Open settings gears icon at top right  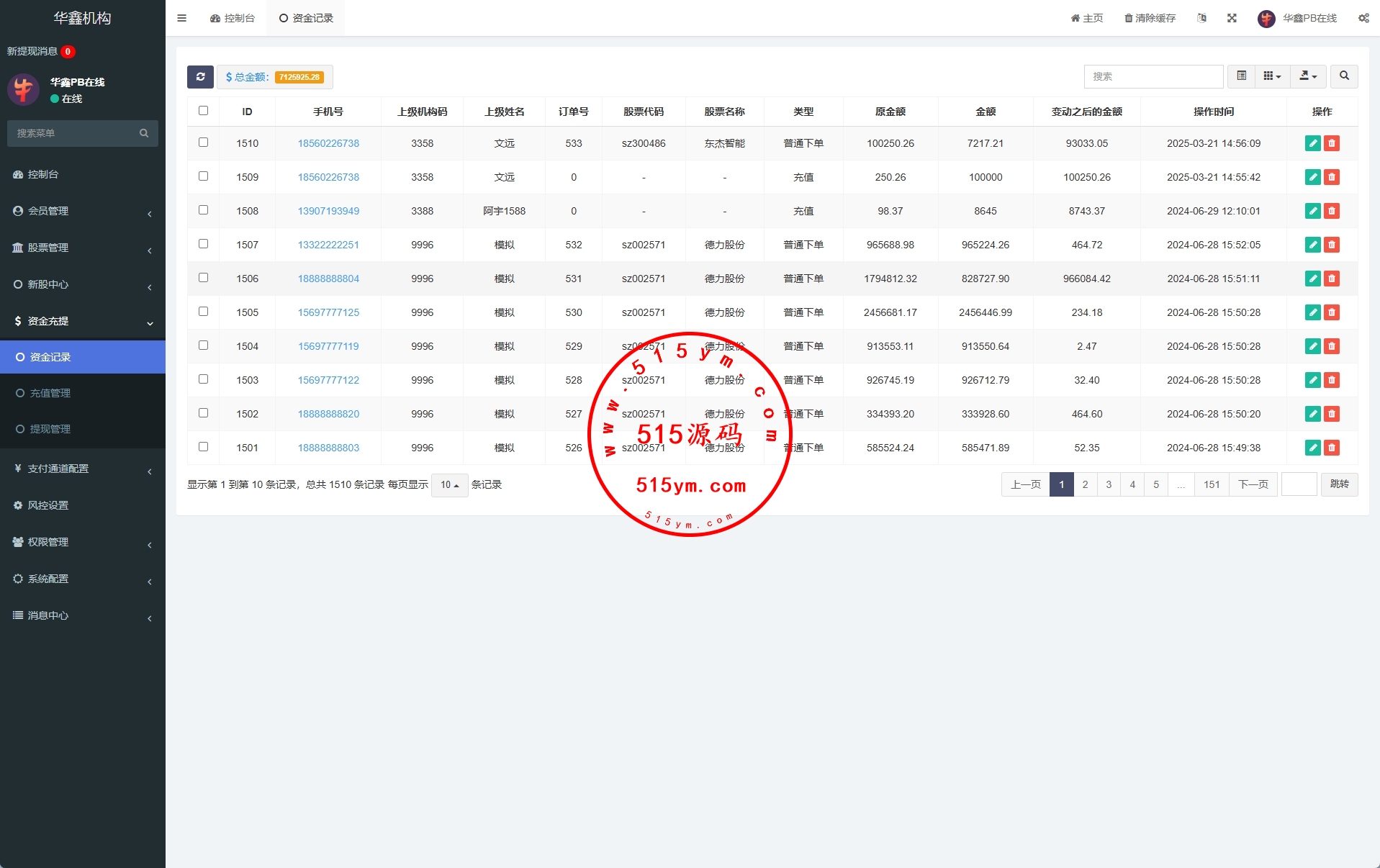(1363, 18)
